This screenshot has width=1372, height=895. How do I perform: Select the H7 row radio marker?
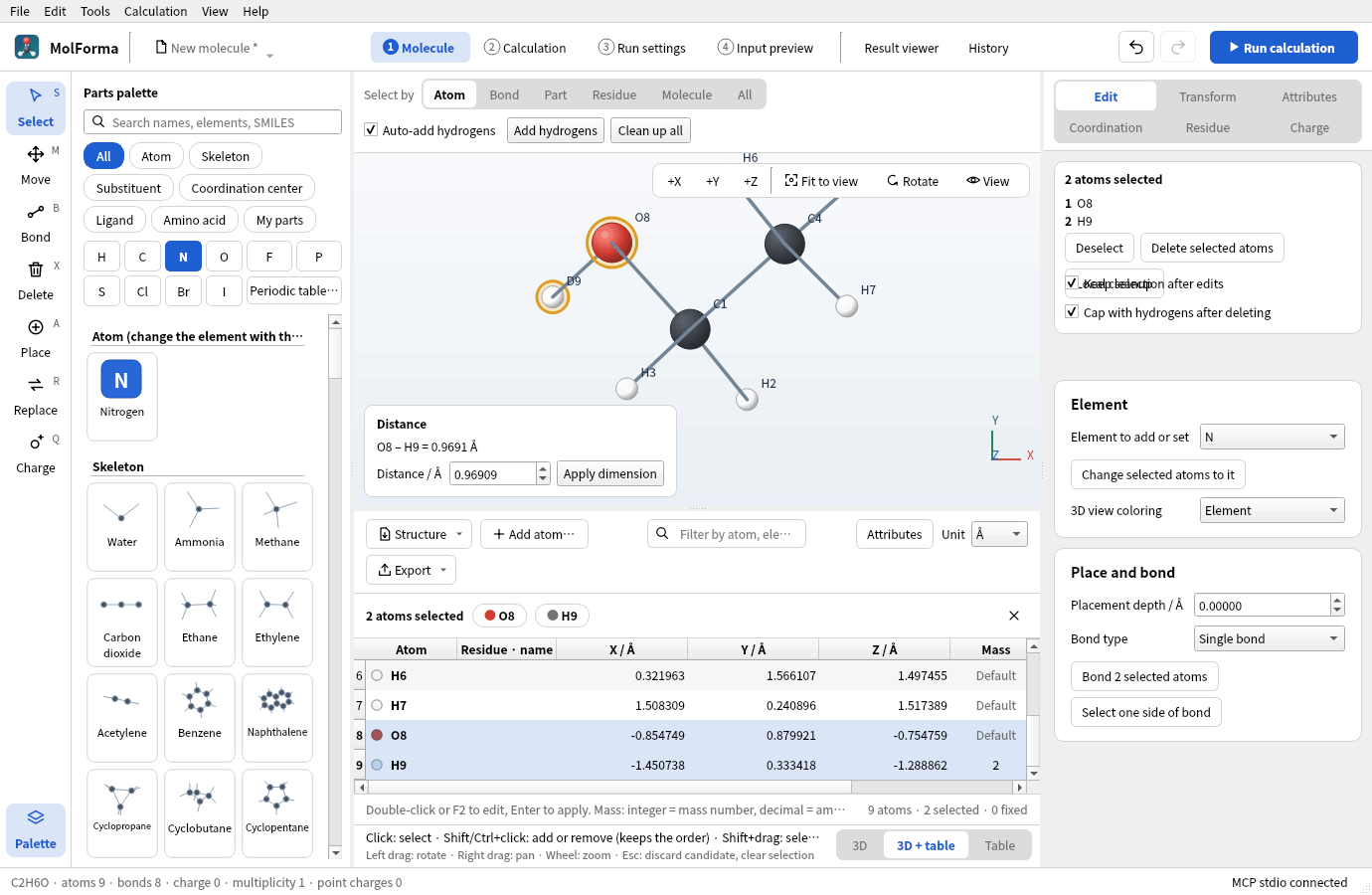click(x=377, y=705)
